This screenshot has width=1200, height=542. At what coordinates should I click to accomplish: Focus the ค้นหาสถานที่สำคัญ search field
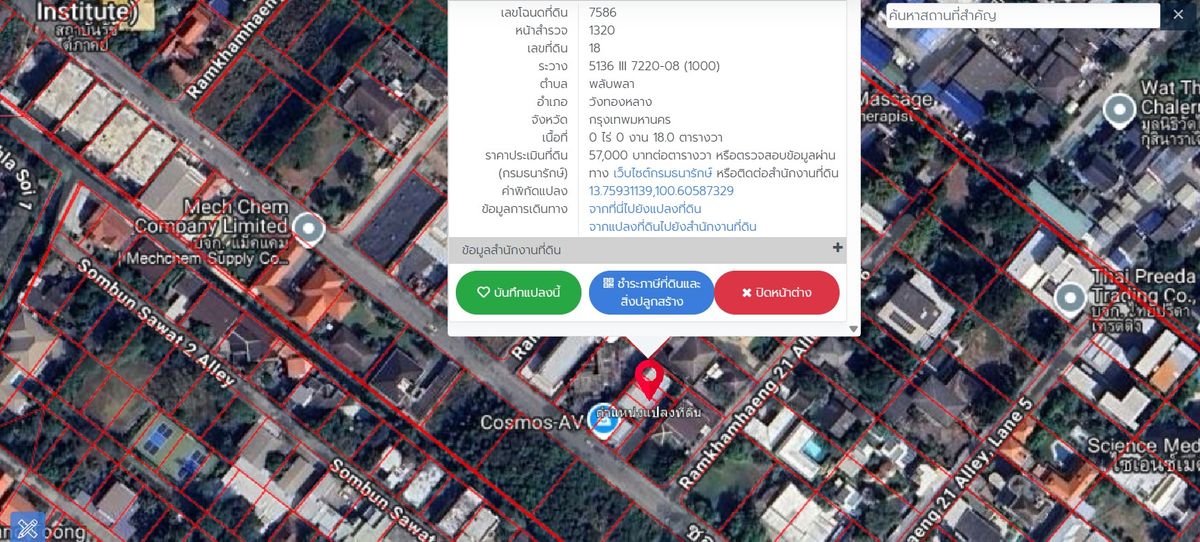(x=1022, y=16)
